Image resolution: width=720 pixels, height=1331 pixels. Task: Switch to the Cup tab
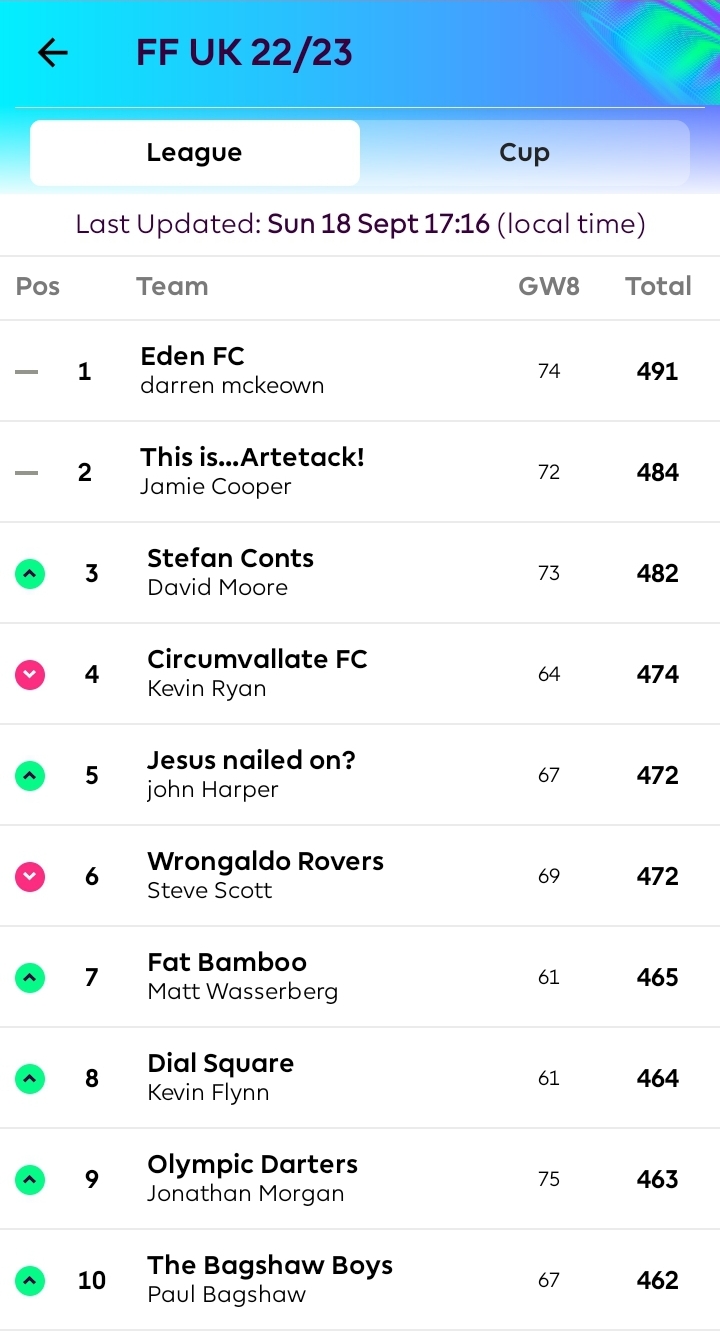(x=524, y=153)
